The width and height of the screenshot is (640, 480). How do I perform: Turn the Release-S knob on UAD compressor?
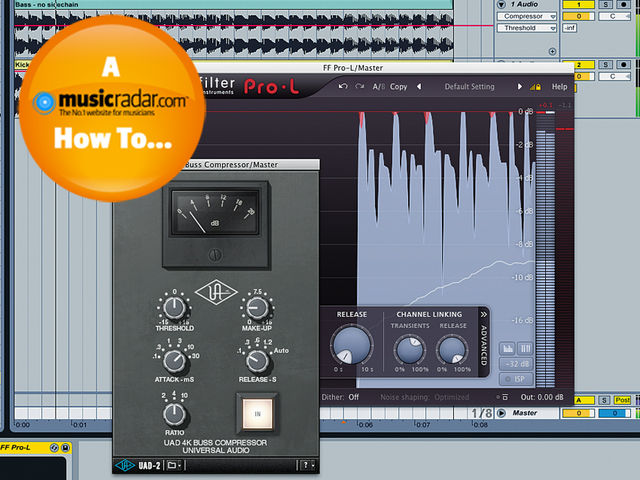(258, 361)
